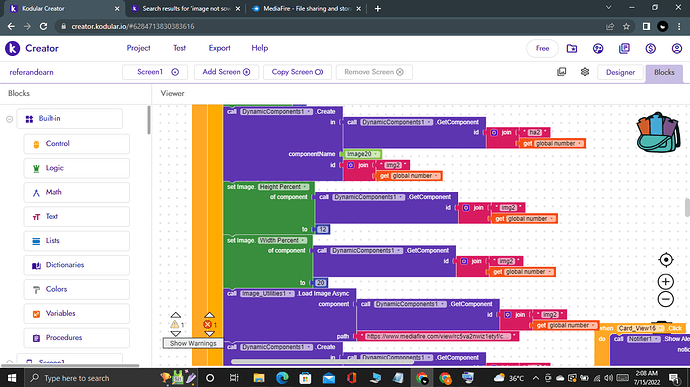The height and width of the screenshot is (387, 690).
Task: Open Help menu
Action: point(260,48)
